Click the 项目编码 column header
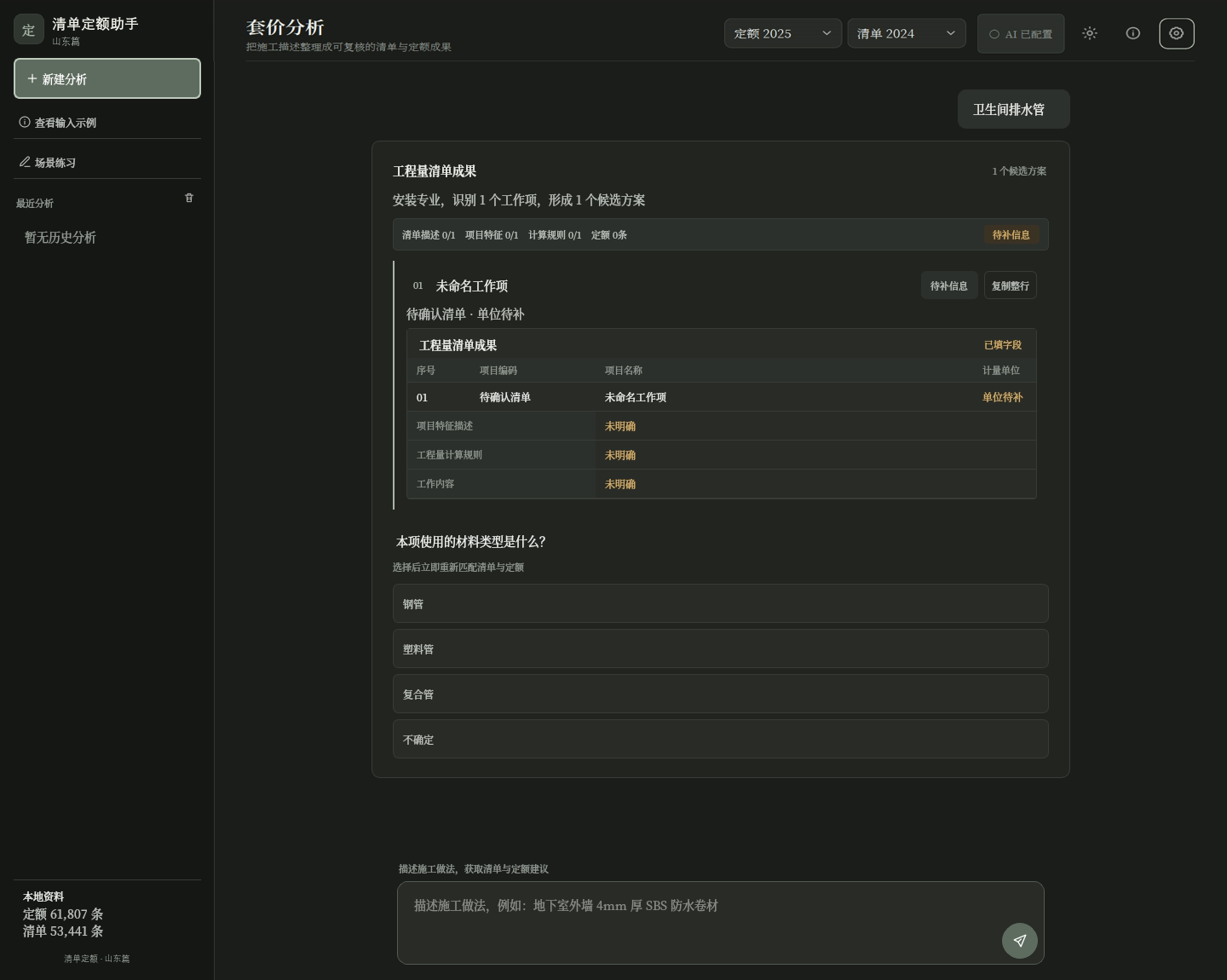The image size is (1227, 980). tap(498, 371)
